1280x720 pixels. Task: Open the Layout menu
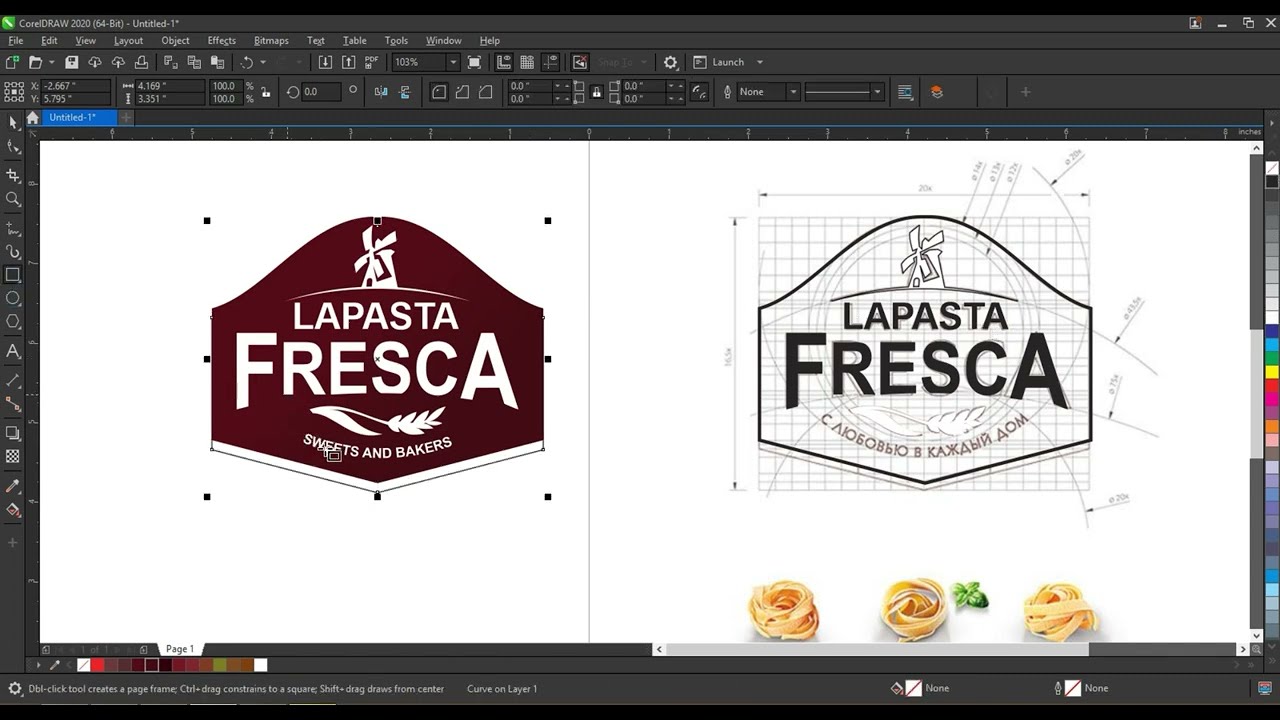click(128, 41)
